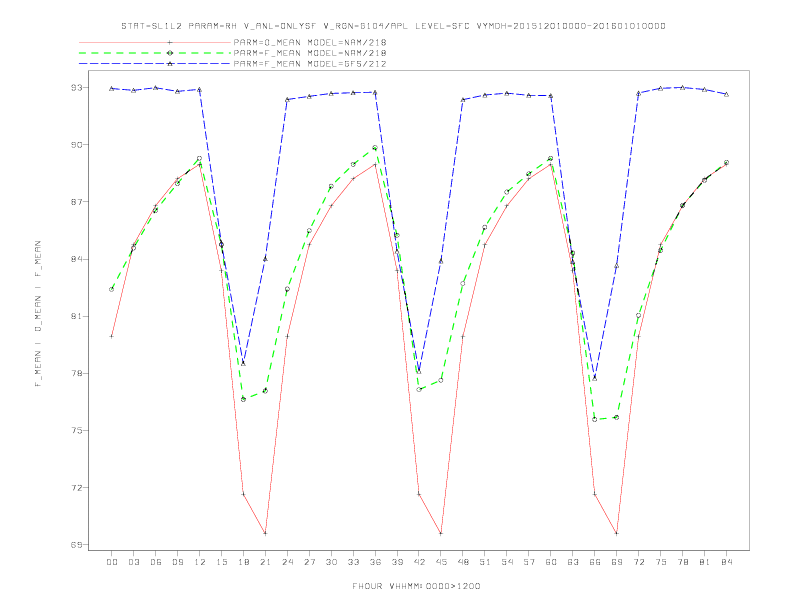
Task: Click x-axis tick label 78
Action: click(683, 562)
